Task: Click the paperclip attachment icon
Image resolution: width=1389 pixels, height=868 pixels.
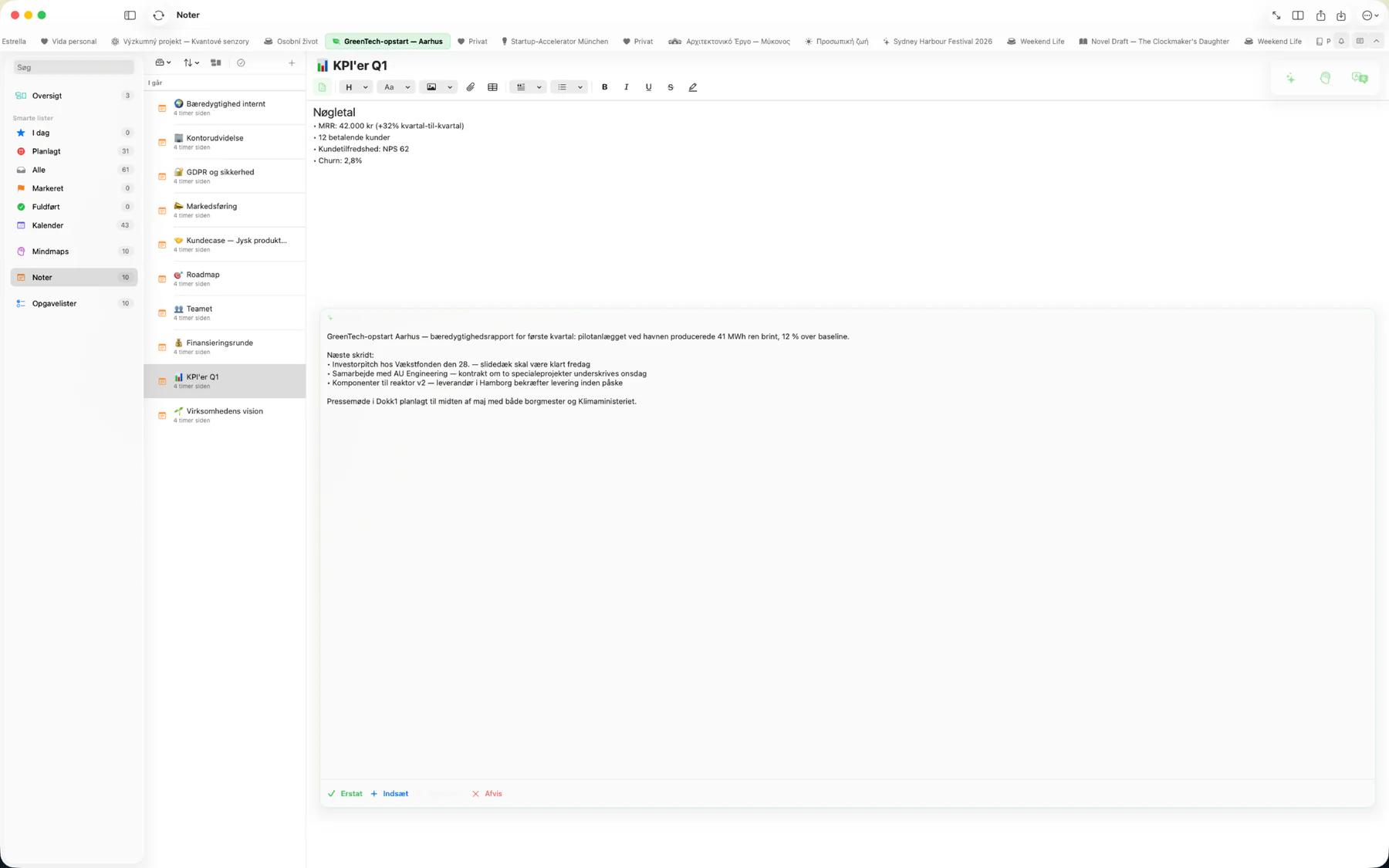Action: [470, 87]
